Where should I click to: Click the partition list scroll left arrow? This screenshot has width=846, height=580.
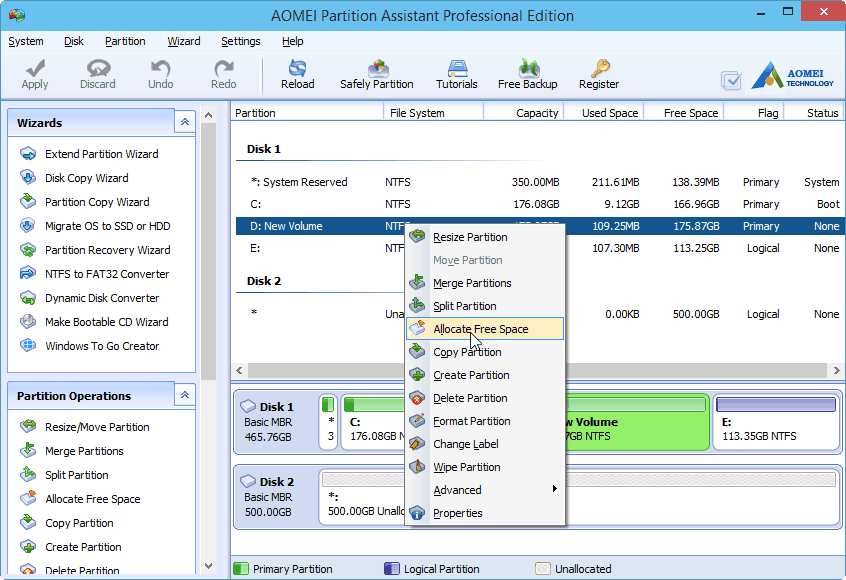click(x=239, y=371)
